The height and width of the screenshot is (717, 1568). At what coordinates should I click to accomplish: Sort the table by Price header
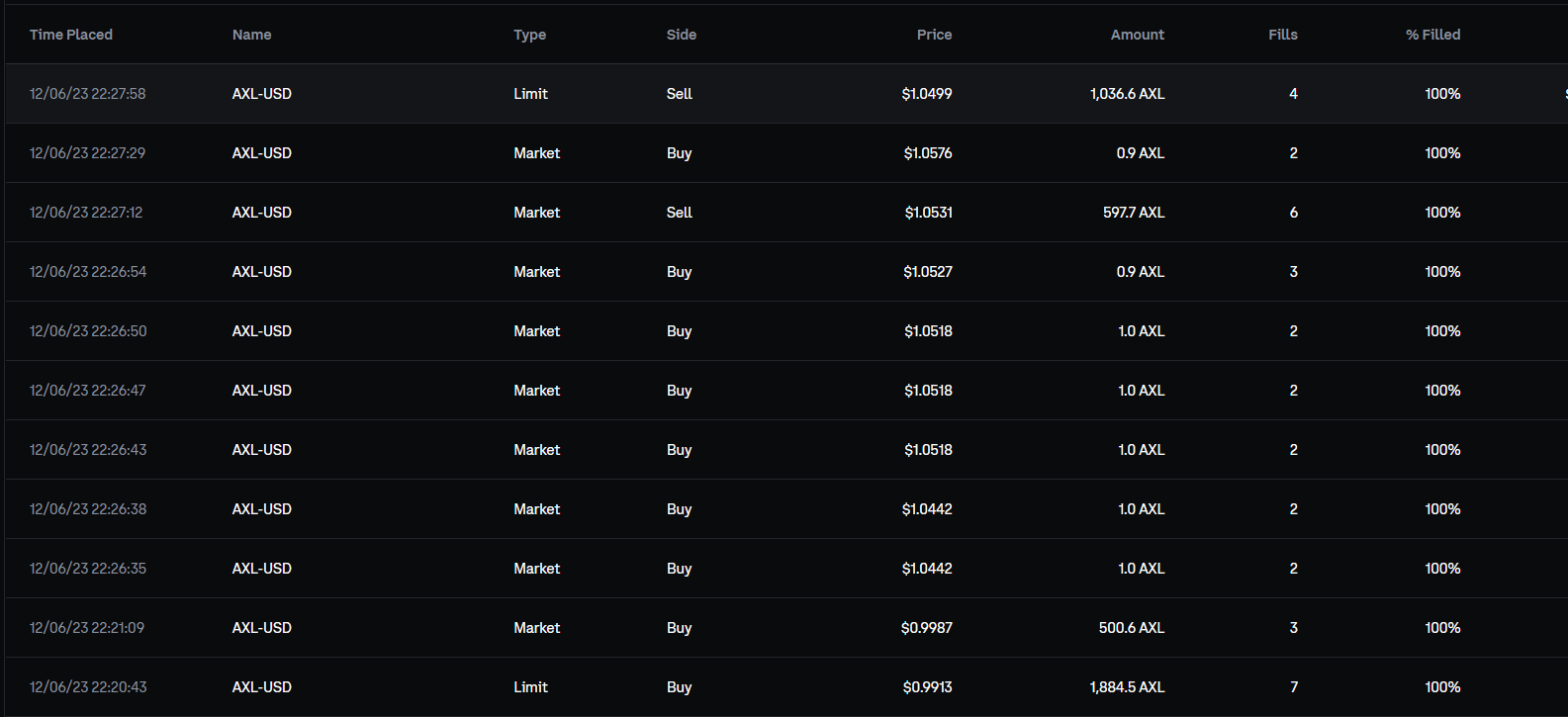point(934,35)
